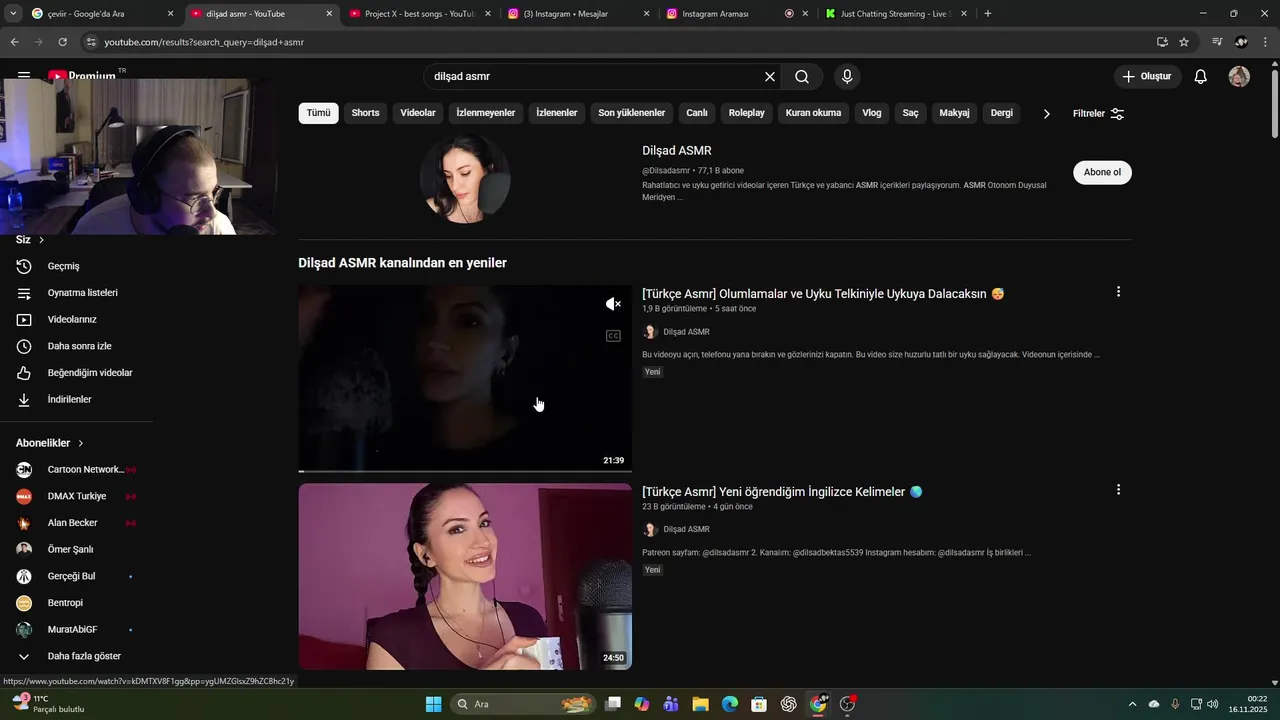Image resolution: width=1280 pixels, height=720 pixels.
Task: Select the Makyaj filter chip
Action: pos(954,113)
